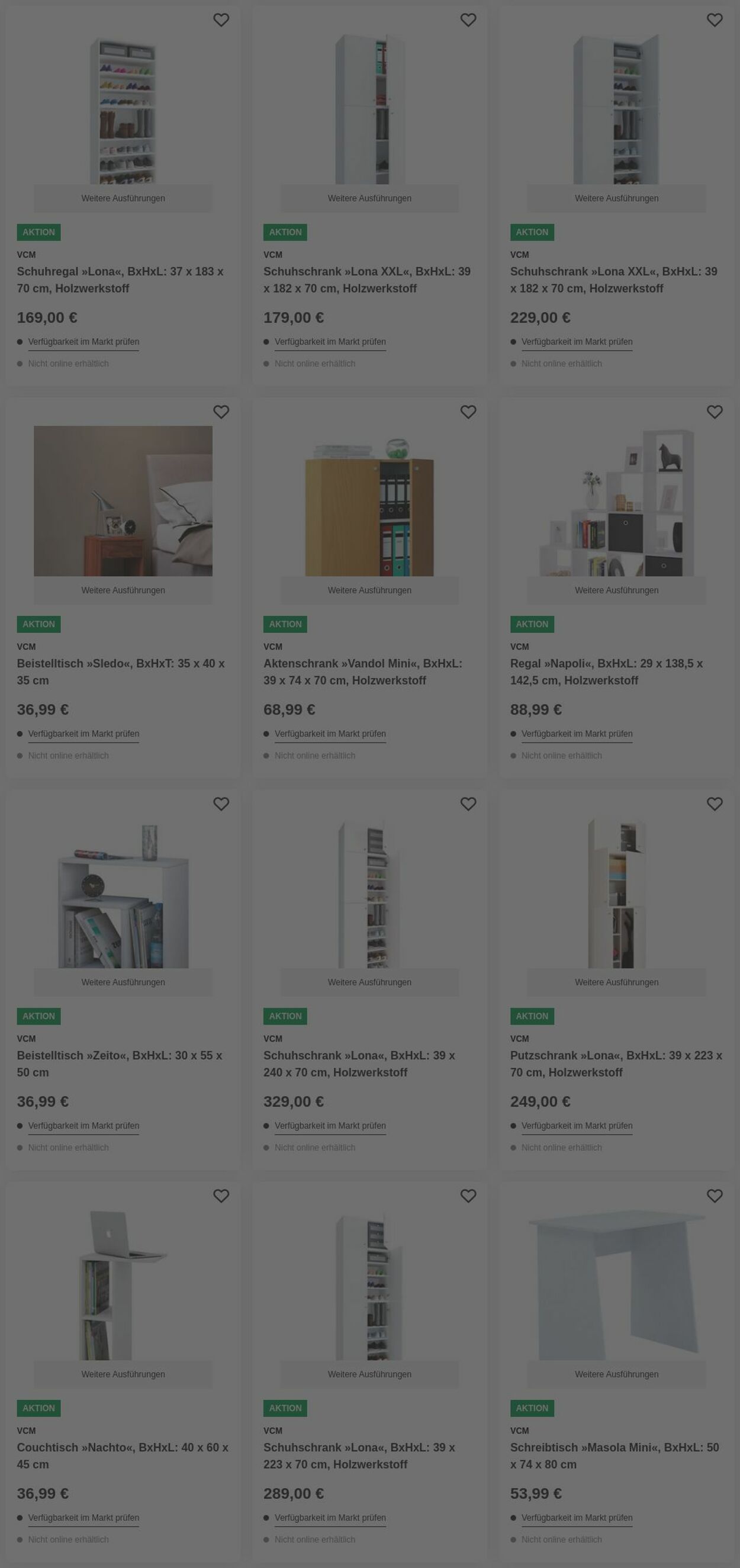The width and height of the screenshot is (740, 1568).
Task: Favorite the Schuhschrank Lona XXL 179,00 € item
Action: (468, 20)
